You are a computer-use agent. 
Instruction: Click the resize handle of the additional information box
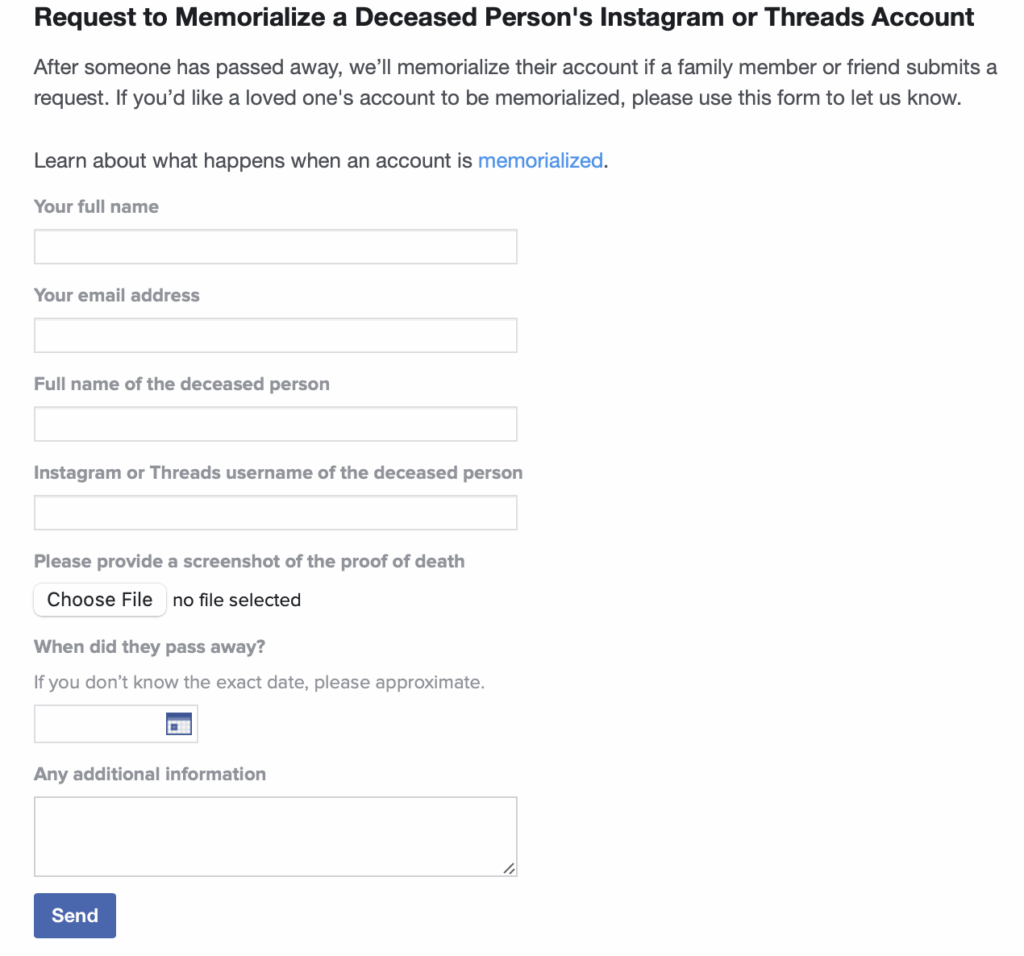pyautogui.click(x=509, y=869)
